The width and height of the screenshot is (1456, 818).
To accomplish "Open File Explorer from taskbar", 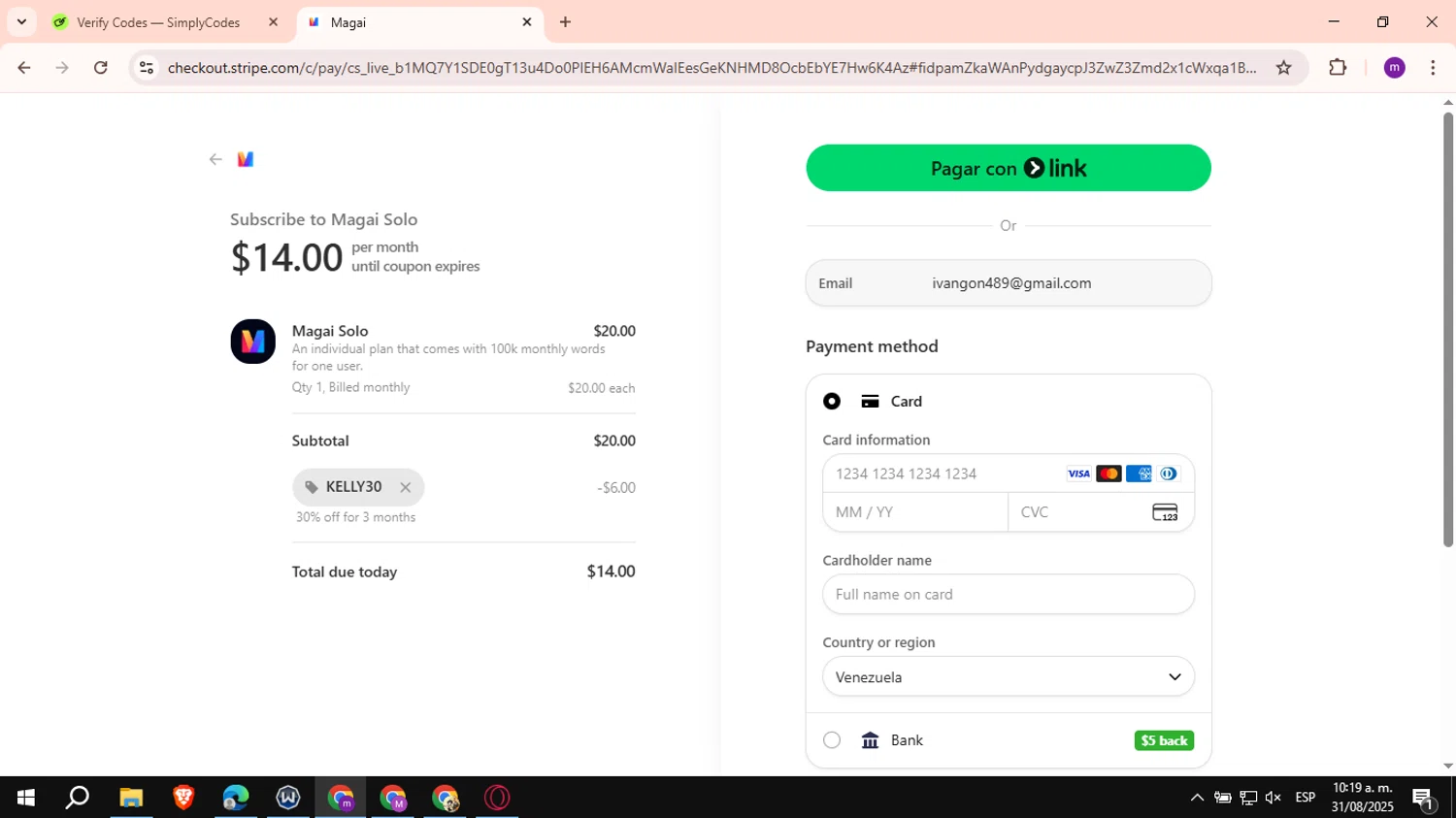I will click(x=131, y=798).
